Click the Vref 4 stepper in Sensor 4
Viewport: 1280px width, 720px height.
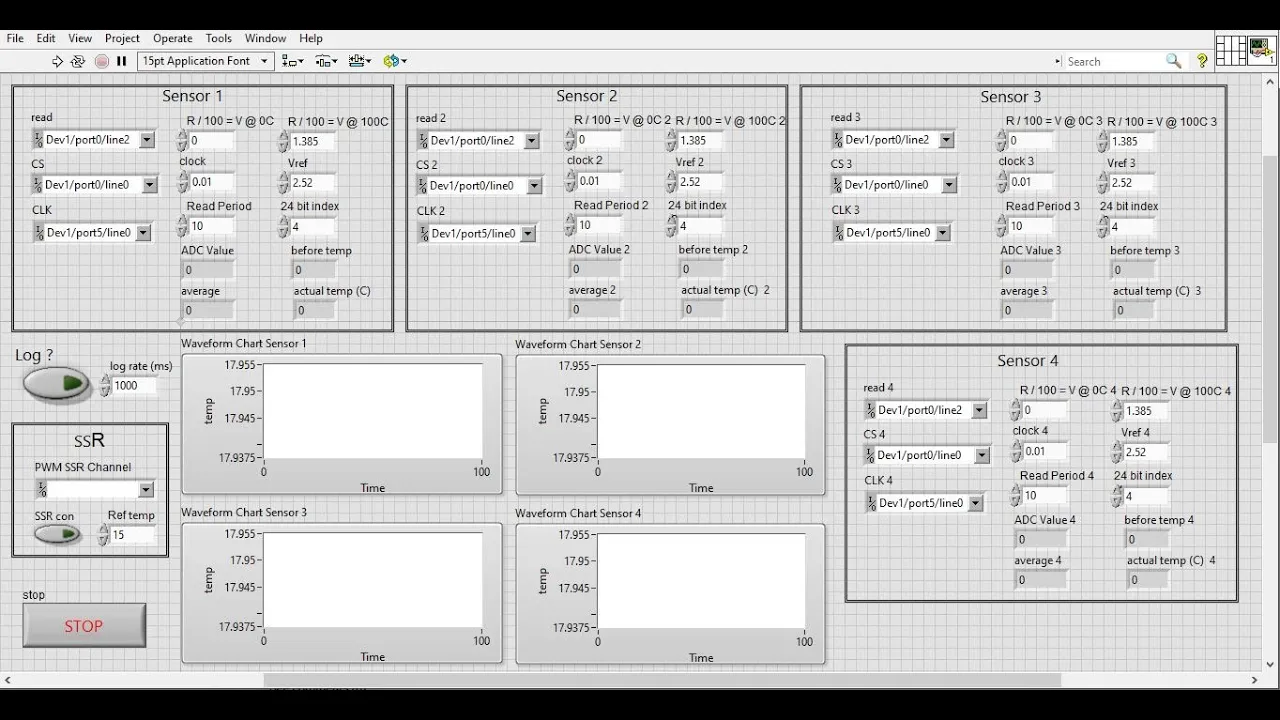[x=1117, y=453]
